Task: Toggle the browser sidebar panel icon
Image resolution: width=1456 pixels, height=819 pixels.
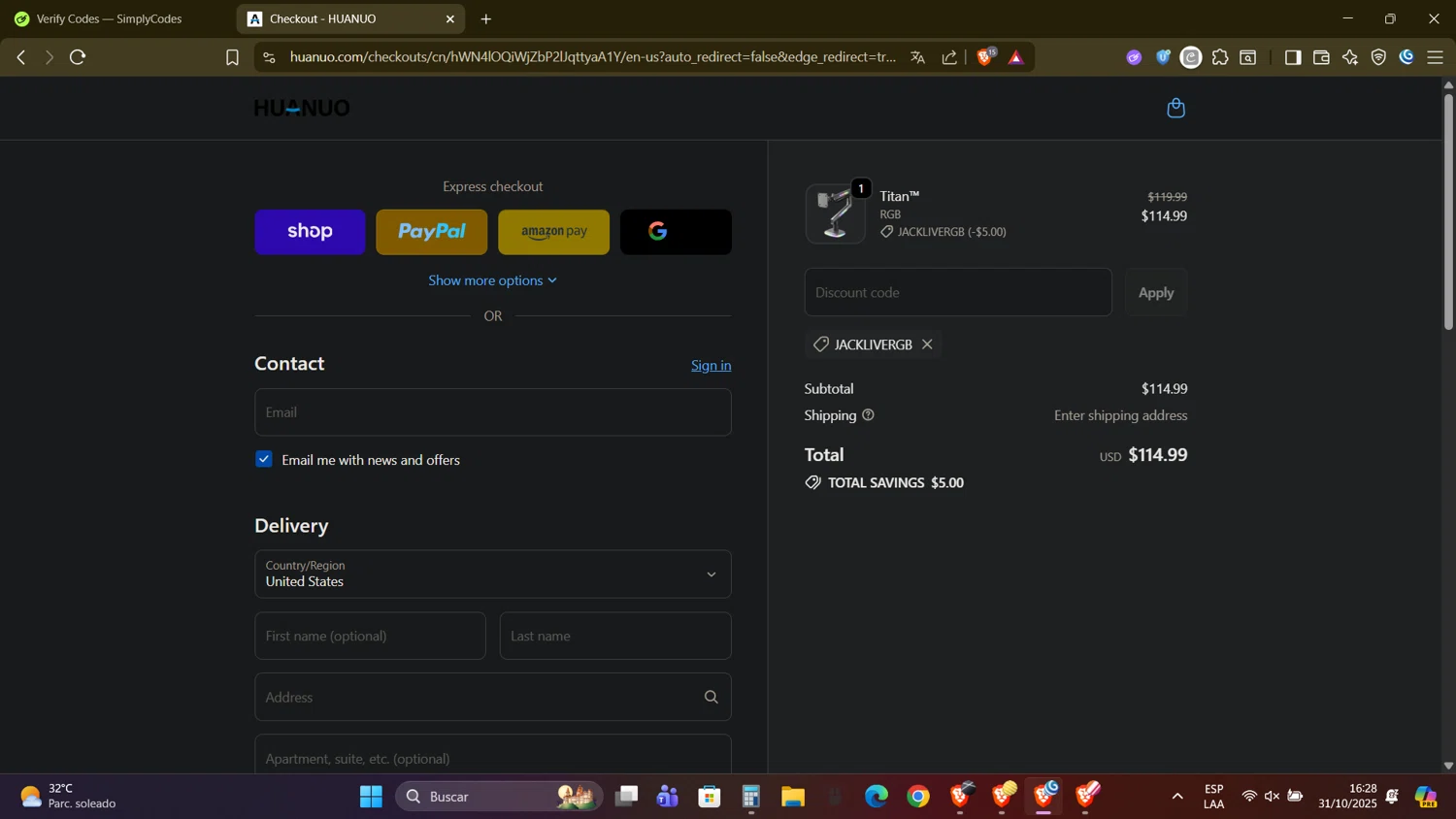Action: coord(1292,57)
